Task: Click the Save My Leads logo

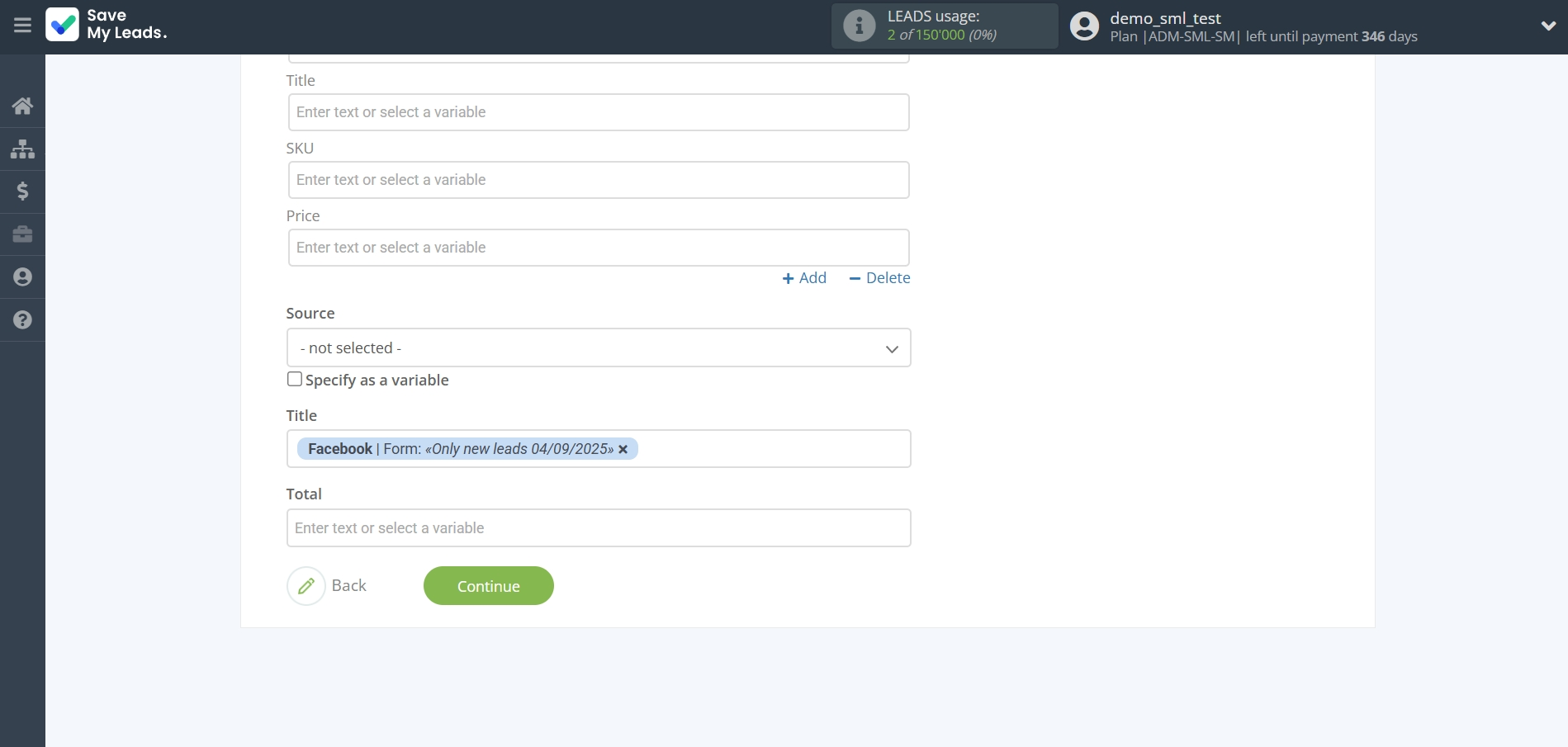Action: click(x=107, y=25)
